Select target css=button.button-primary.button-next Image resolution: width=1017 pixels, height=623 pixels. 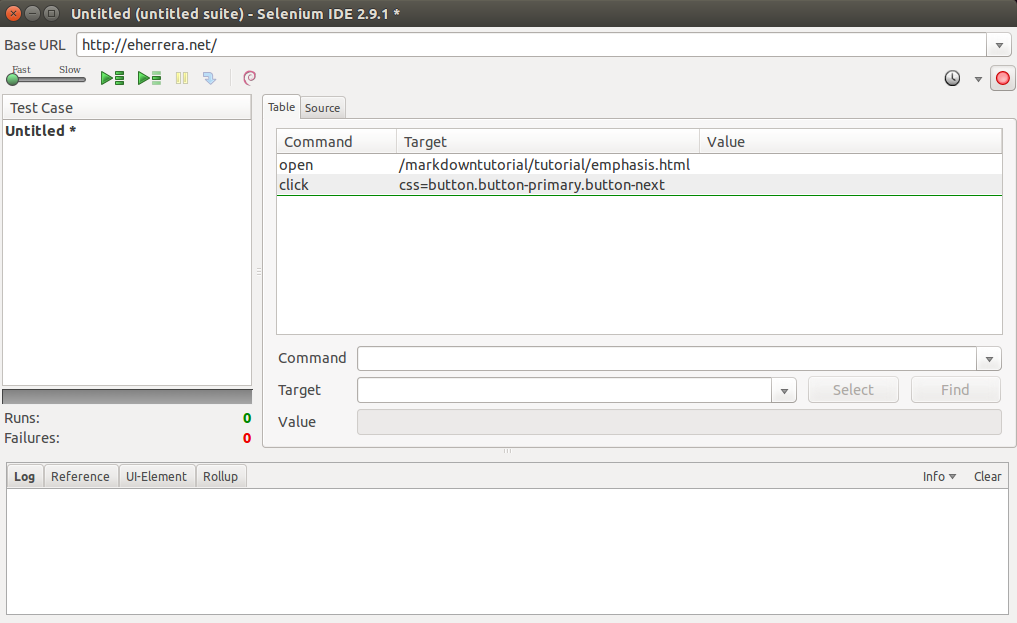[x=532, y=185]
